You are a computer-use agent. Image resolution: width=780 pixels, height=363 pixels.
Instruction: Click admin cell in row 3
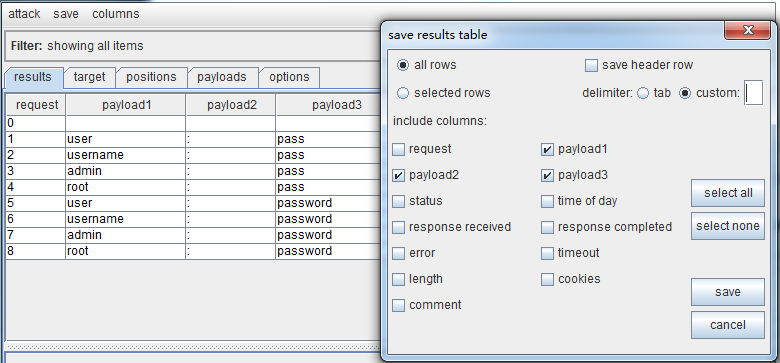tap(125, 171)
